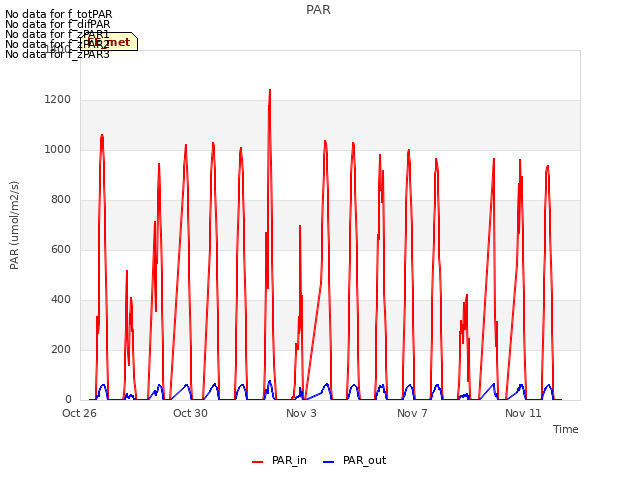Click the blue PAR_out legend swatch

(x=329, y=462)
